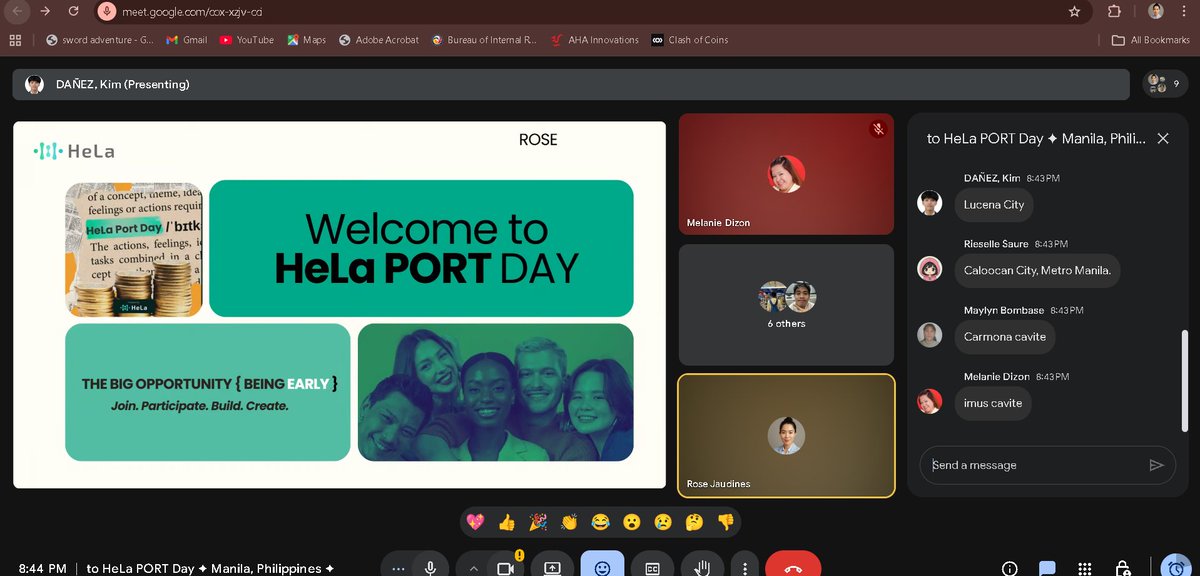Go back in browser
1200x576 pixels.
pyautogui.click(x=18, y=11)
